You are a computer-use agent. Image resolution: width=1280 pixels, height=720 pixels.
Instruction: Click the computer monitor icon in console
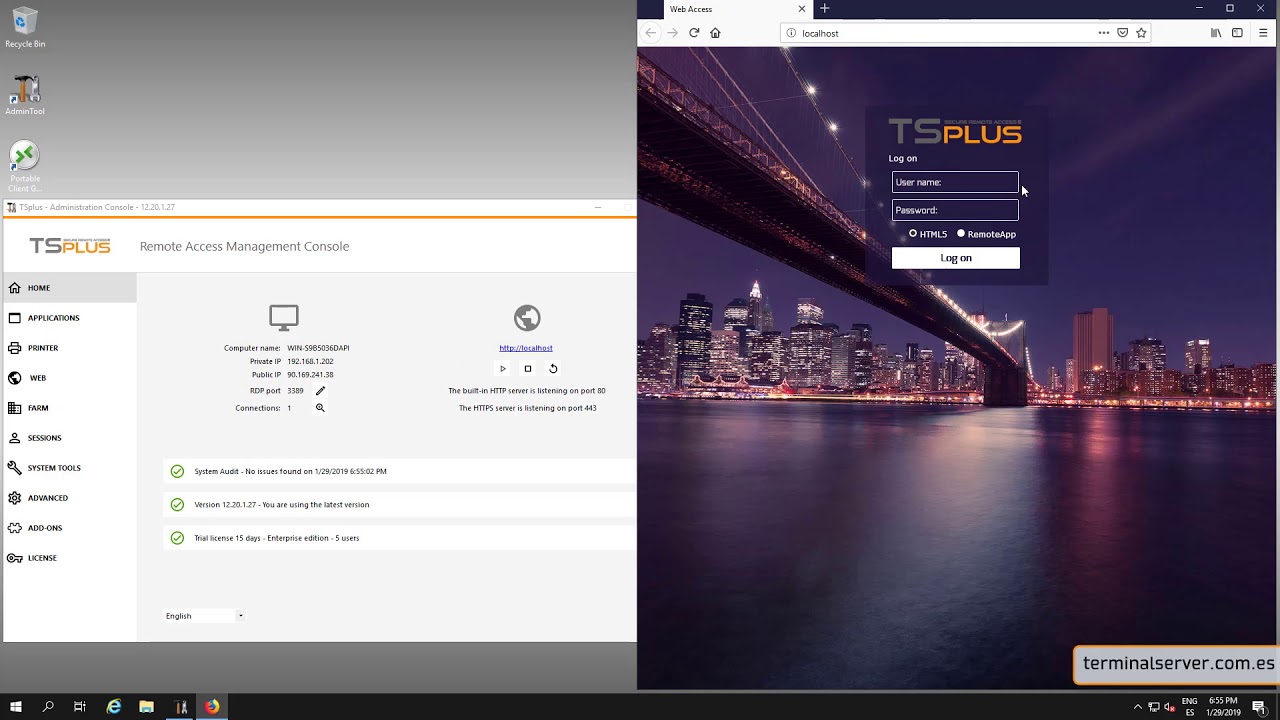(x=284, y=318)
